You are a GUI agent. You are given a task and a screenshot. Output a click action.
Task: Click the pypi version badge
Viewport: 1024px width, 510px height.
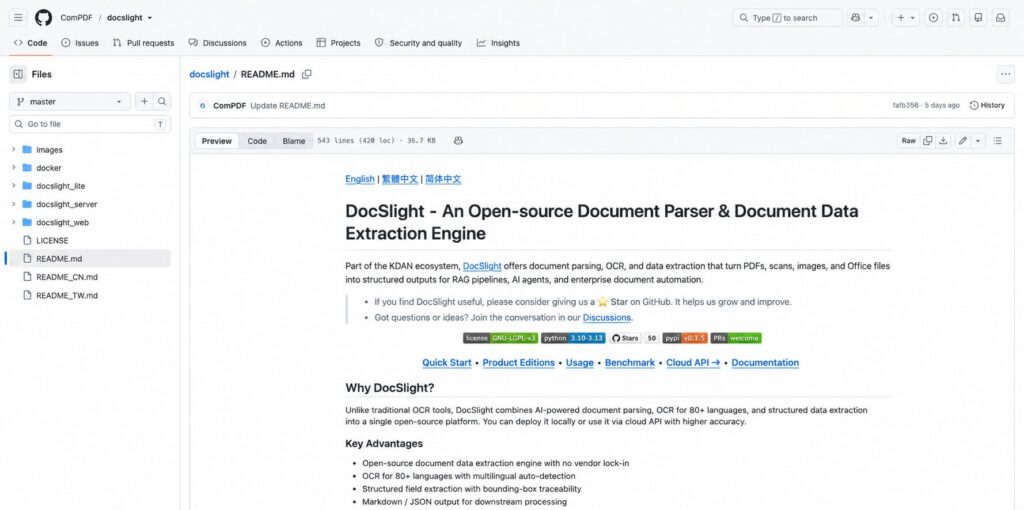point(685,338)
